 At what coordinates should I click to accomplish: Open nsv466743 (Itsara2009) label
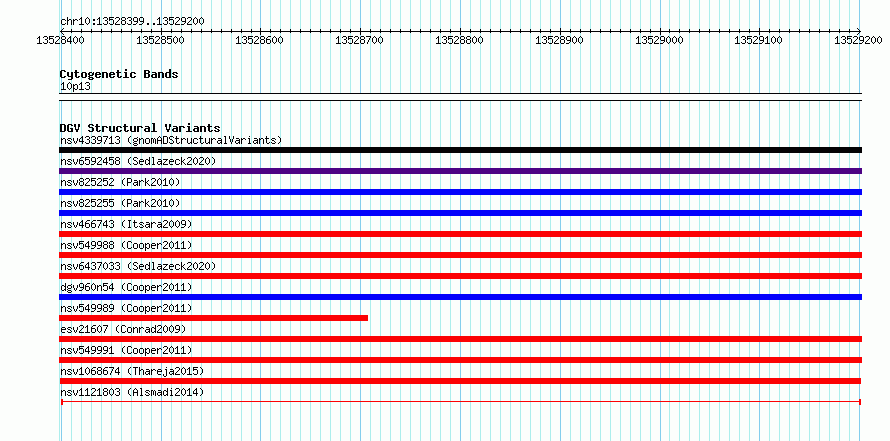pos(126,224)
